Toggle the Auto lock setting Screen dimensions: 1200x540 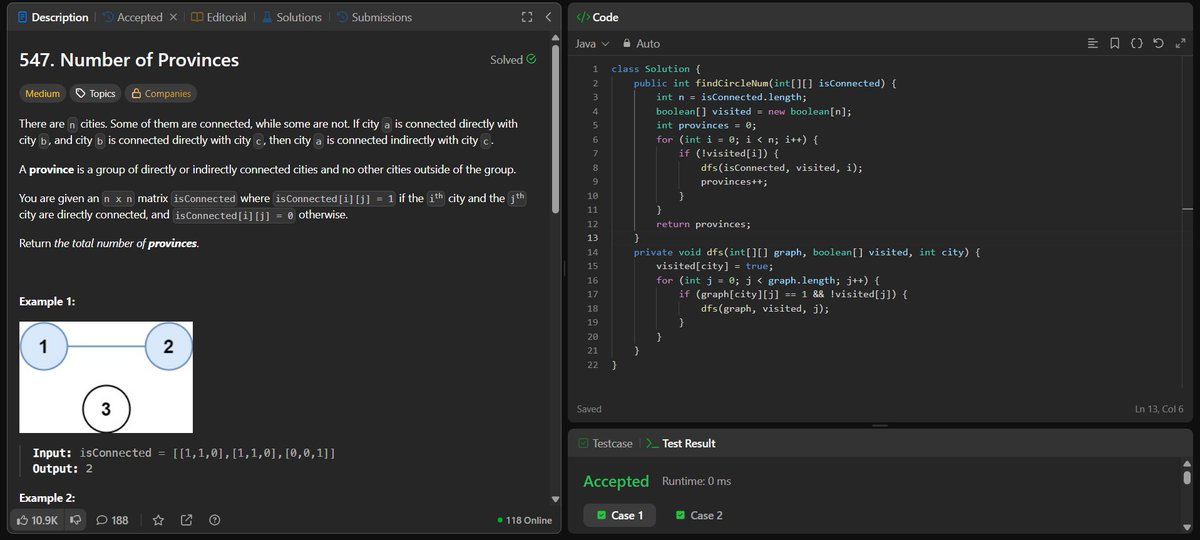641,44
